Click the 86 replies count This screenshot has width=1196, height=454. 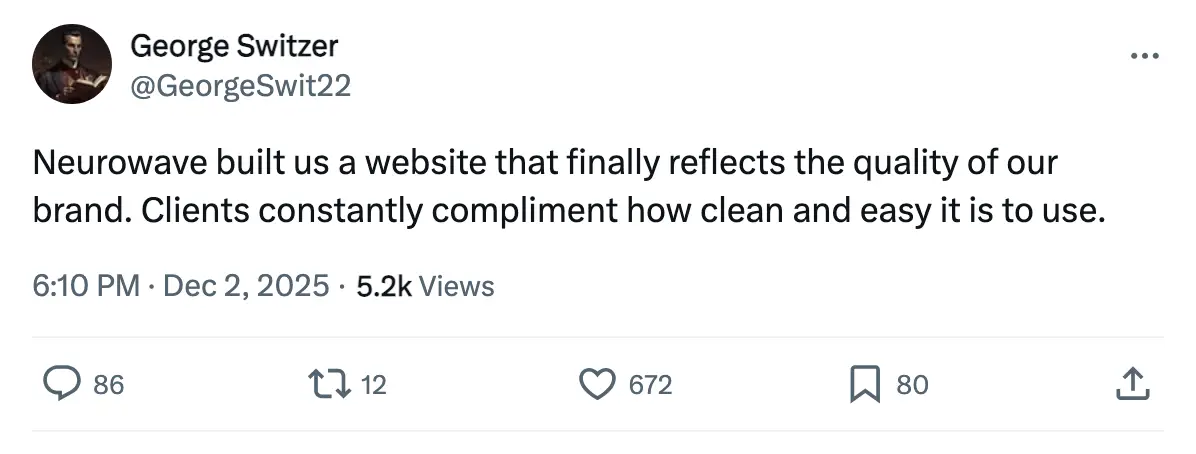coord(108,385)
